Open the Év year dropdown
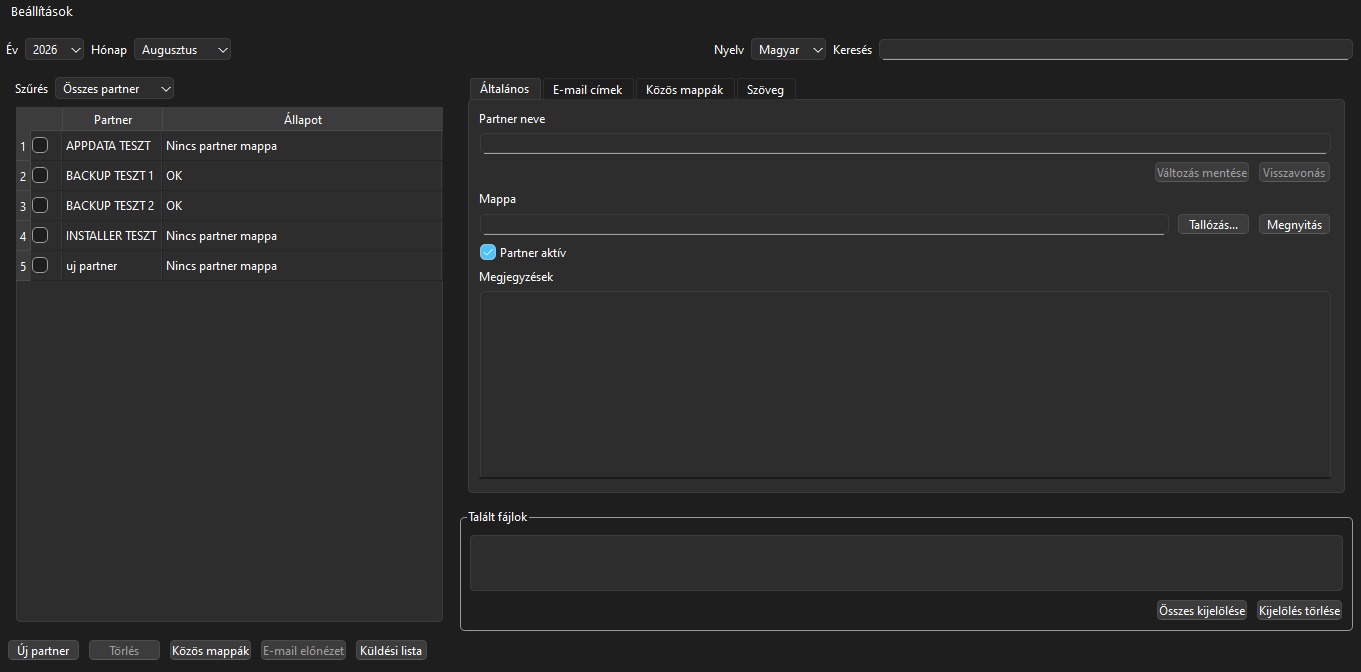Screen dimensions: 1361x672 55,49
